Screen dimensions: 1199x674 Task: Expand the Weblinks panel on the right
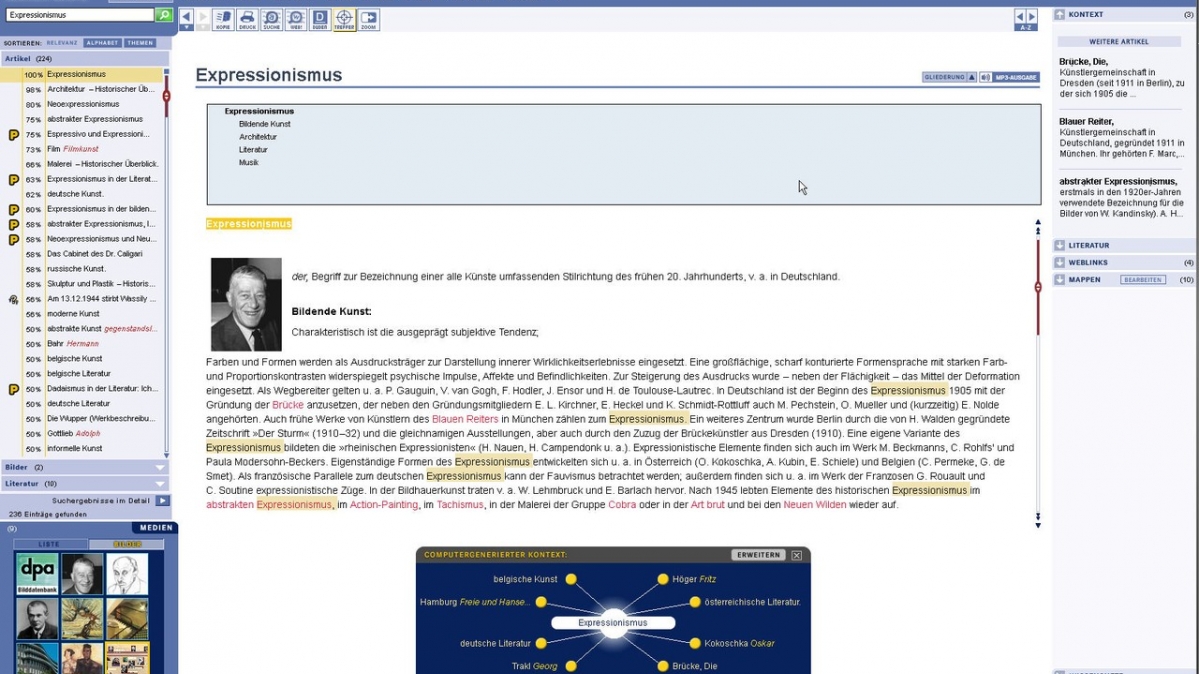point(1060,262)
